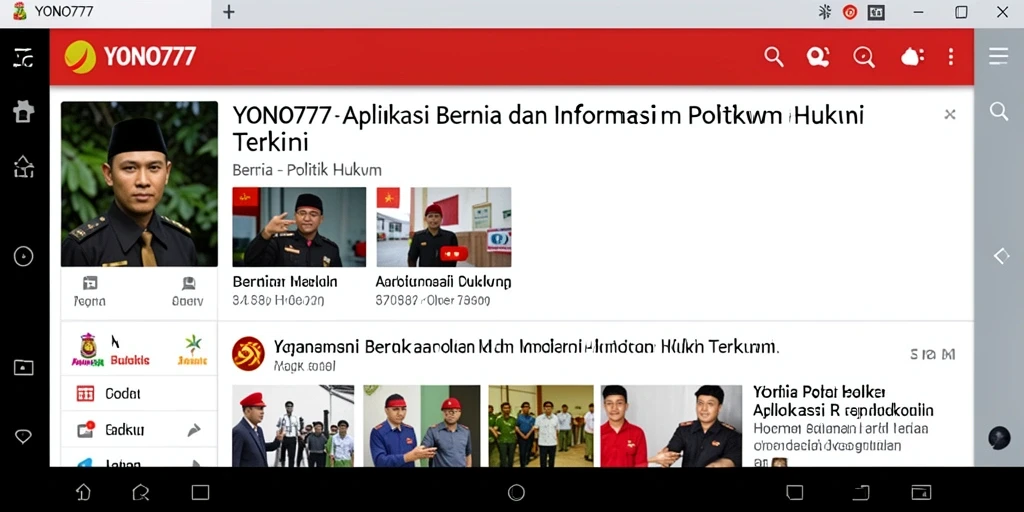Open the Eadkiu menu item
Viewport: 1024px width, 512px height.
(139, 430)
